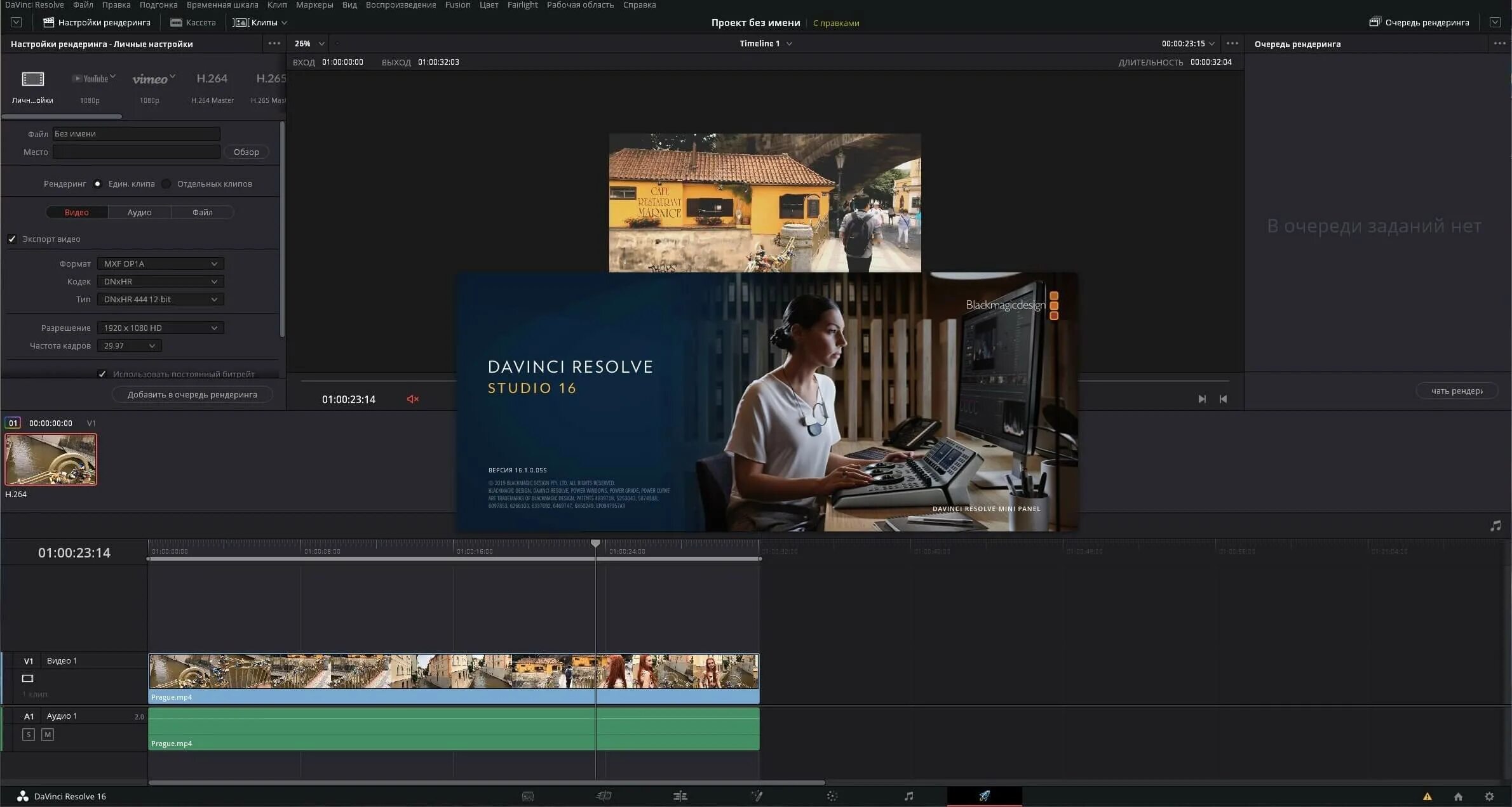The height and width of the screenshot is (807, 1512).
Task: Open the Fairlight page music note icon
Action: (x=908, y=796)
